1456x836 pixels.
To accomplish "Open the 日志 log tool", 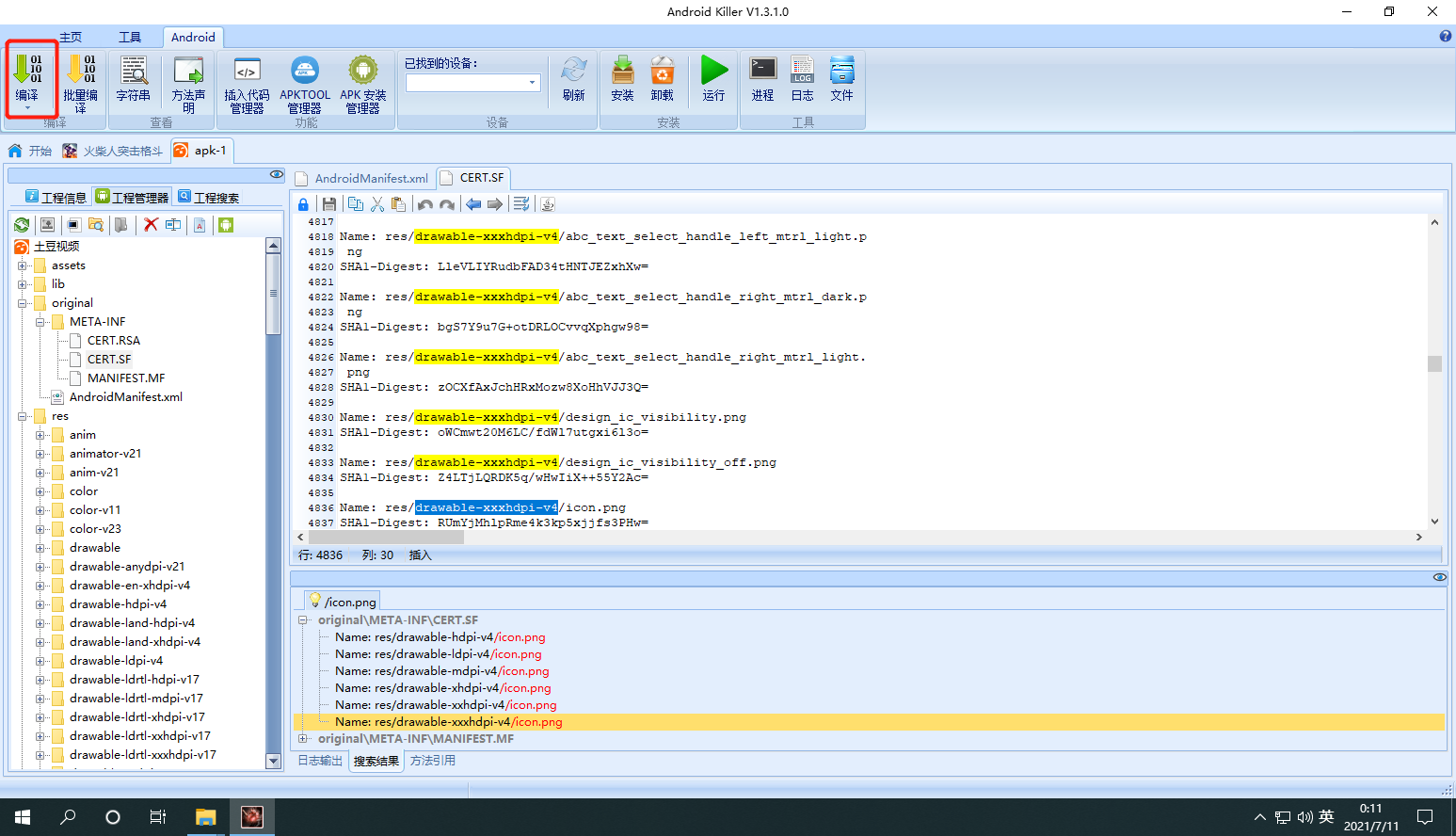I will pyautogui.click(x=802, y=79).
